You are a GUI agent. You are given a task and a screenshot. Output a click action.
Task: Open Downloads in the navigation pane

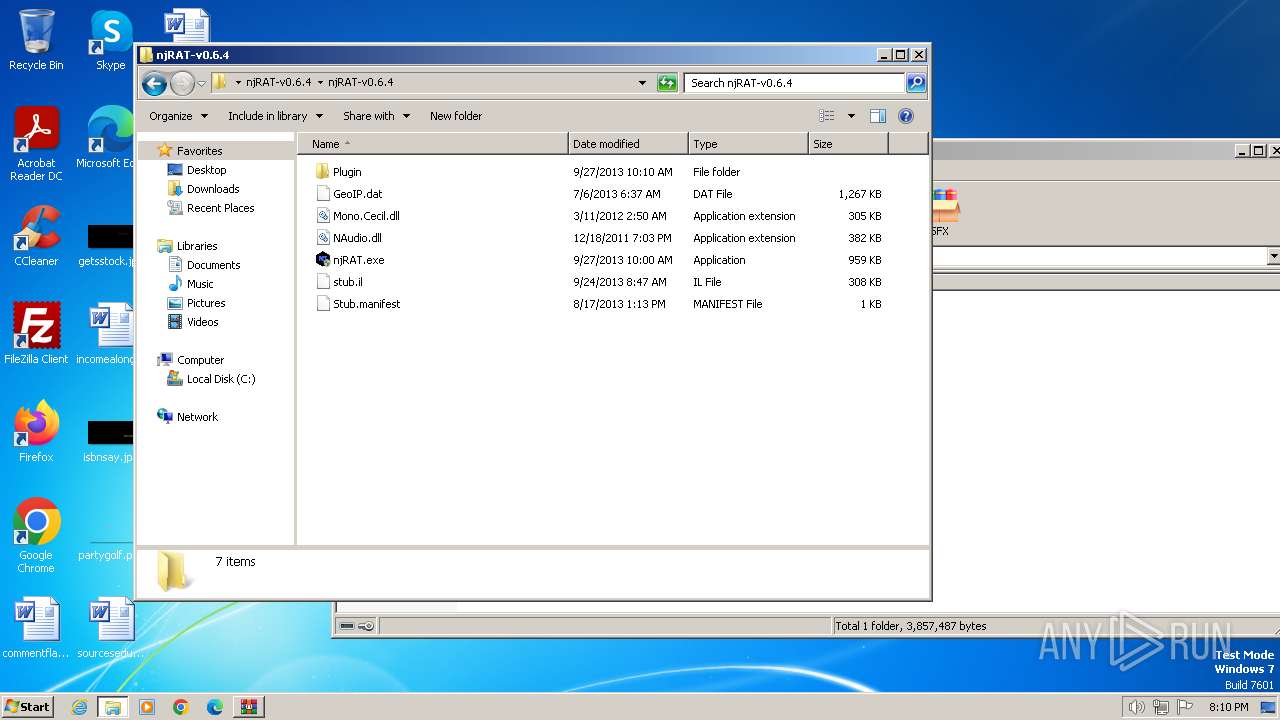[x=213, y=189]
